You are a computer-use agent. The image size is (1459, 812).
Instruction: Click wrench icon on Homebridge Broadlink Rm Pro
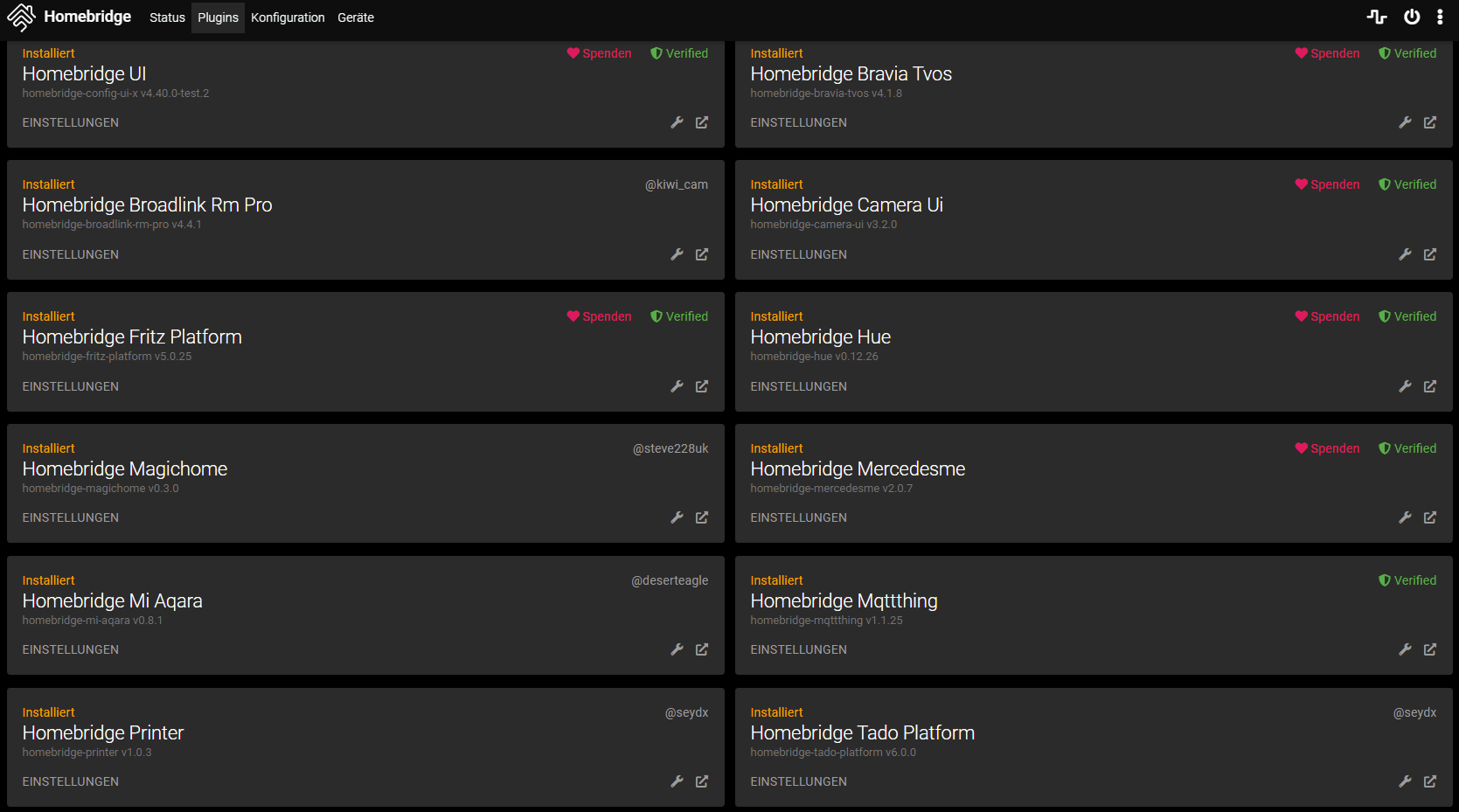(677, 254)
